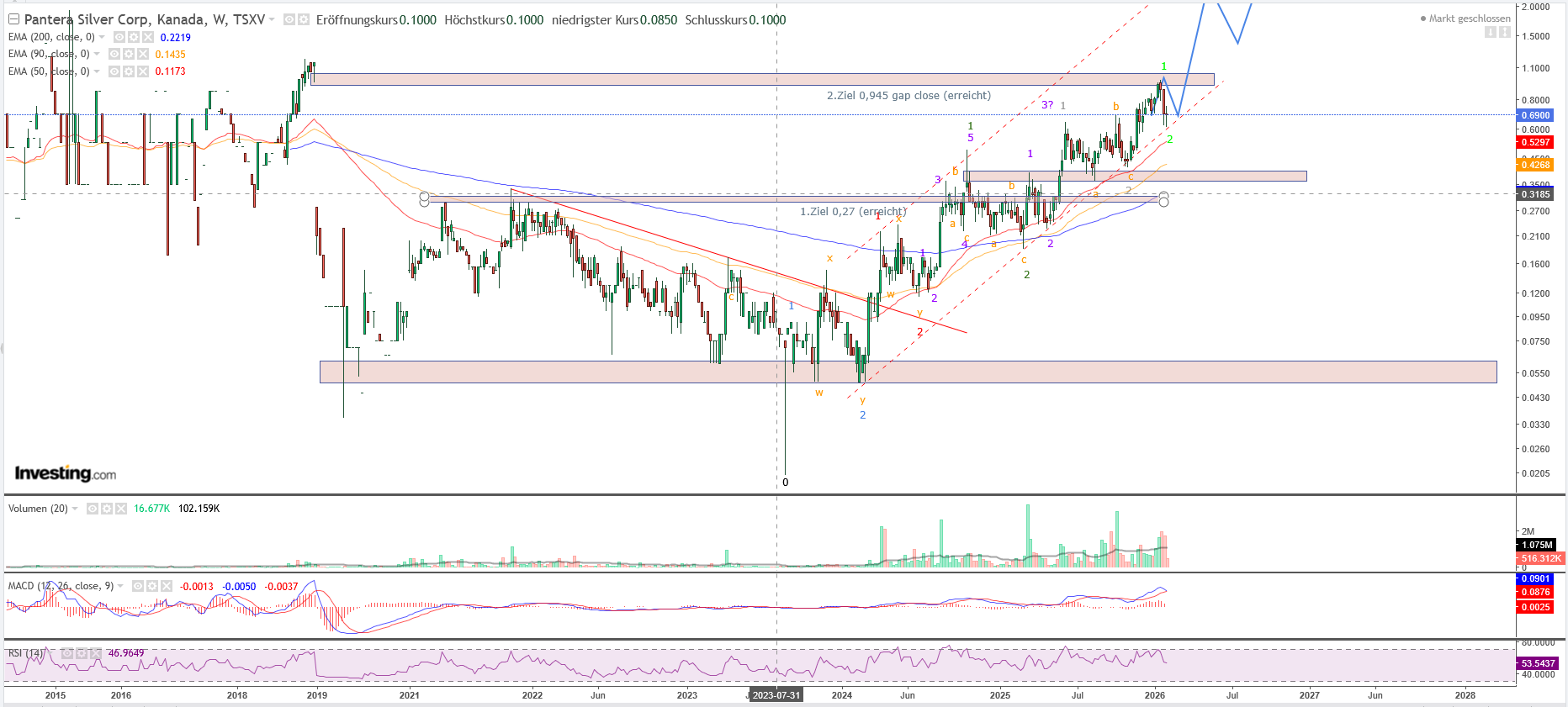
Task: Remove the MACD indicator from chart
Action: 165,586
